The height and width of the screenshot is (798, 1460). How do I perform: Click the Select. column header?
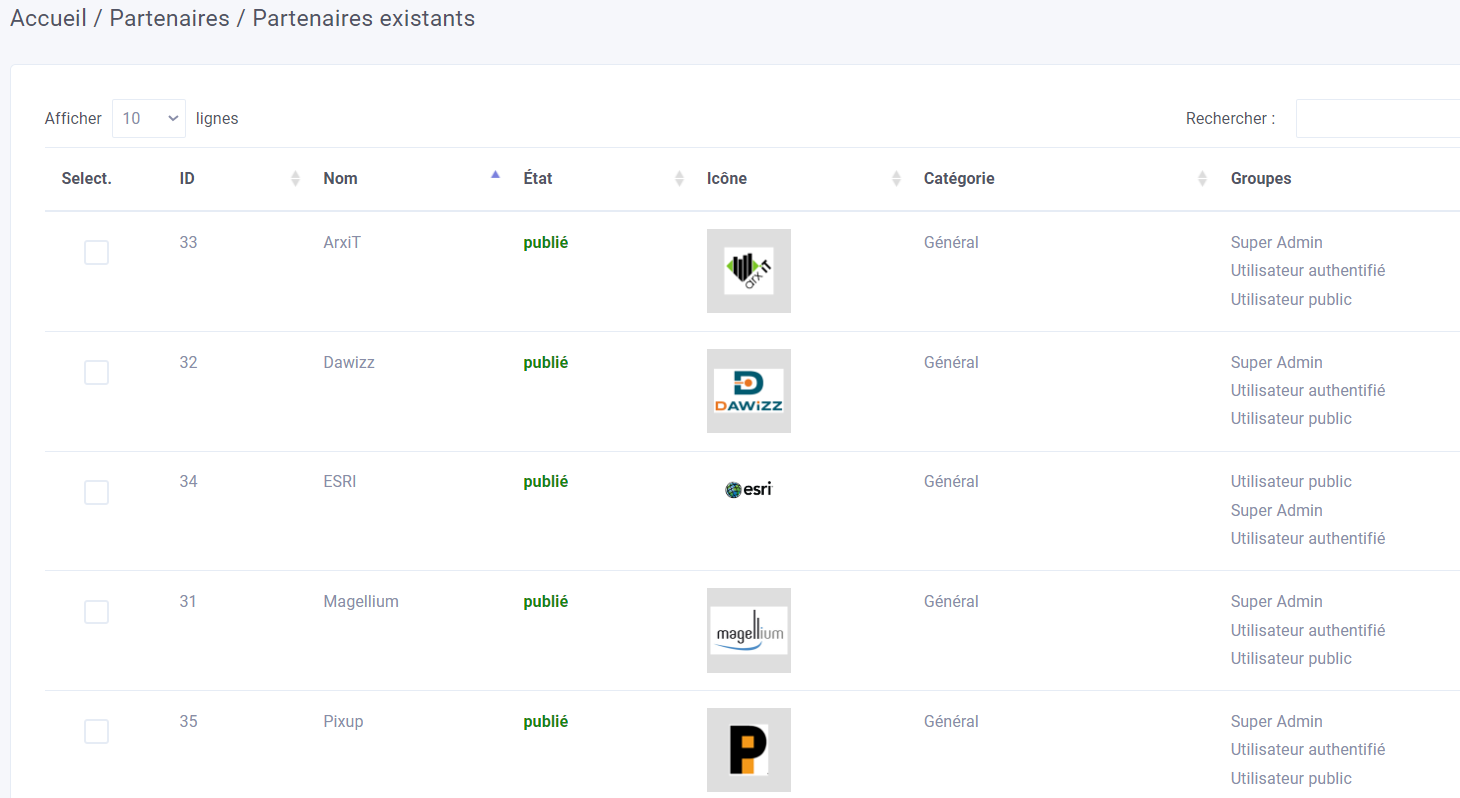86,179
